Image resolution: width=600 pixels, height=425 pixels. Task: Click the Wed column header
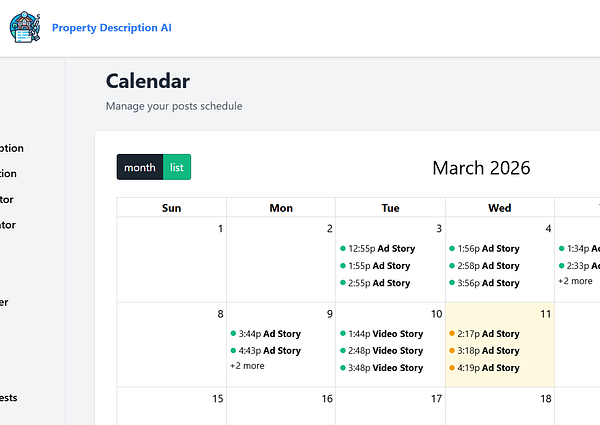coord(500,208)
